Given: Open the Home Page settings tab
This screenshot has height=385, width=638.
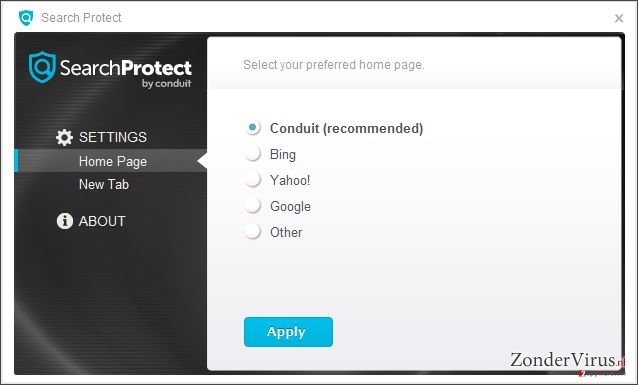Looking at the screenshot, I should [111, 161].
